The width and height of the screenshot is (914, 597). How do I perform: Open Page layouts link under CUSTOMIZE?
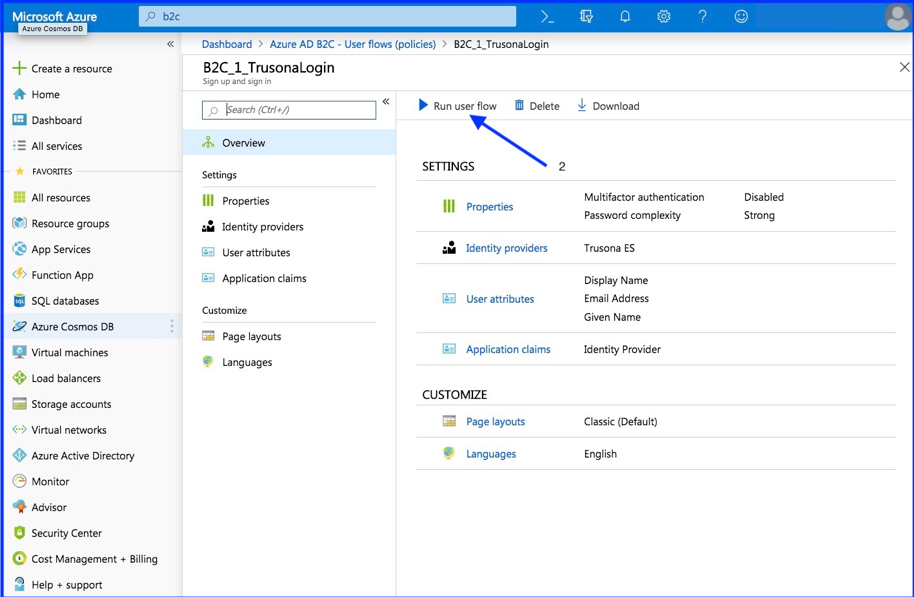click(495, 422)
